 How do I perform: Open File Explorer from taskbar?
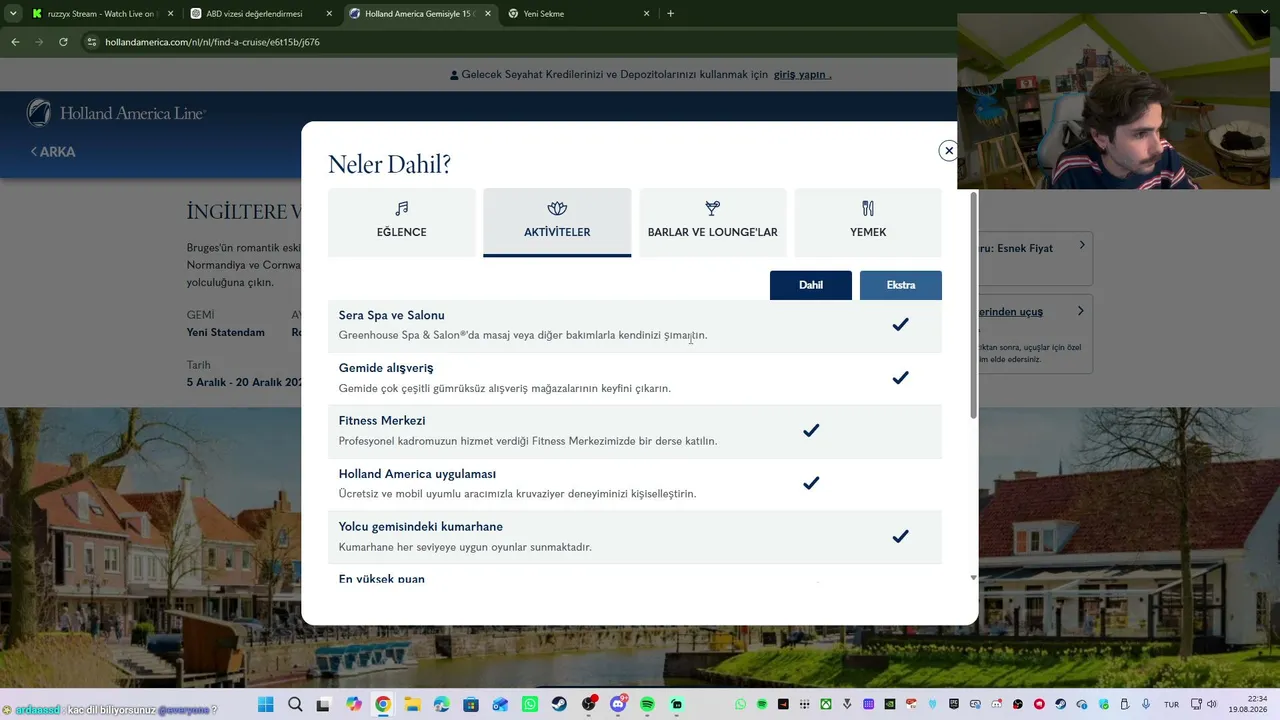pyautogui.click(x=412, y=705)
